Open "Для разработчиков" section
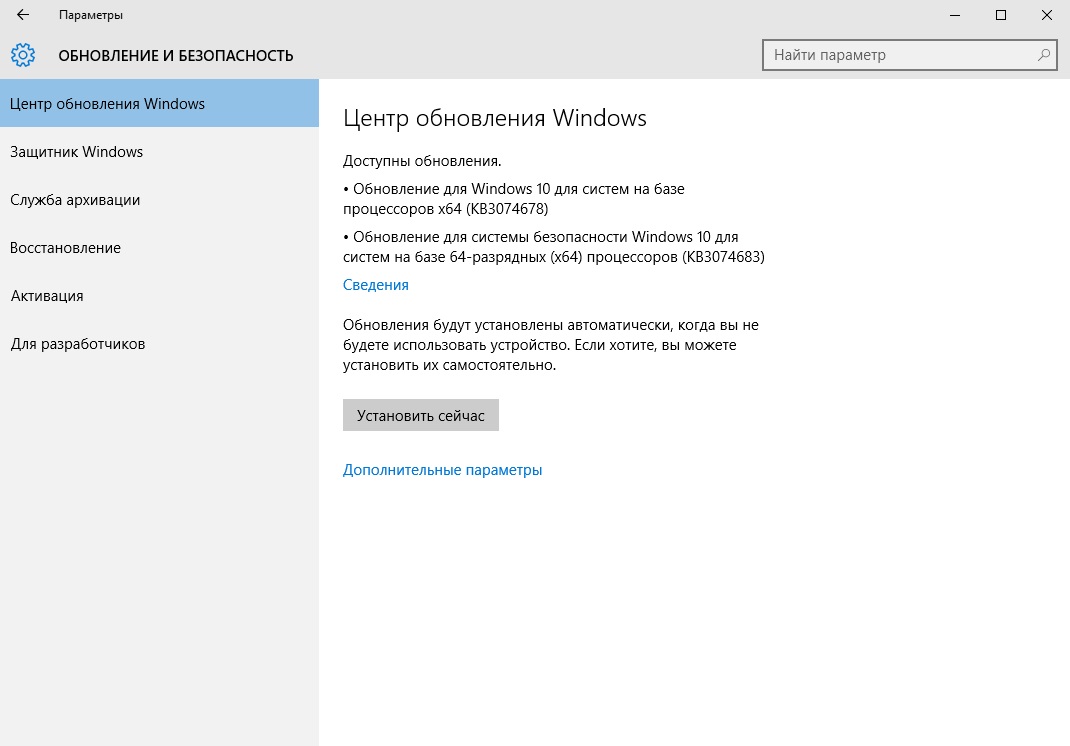This screenshot has height=746, width=1070. (x=159, y=344)
